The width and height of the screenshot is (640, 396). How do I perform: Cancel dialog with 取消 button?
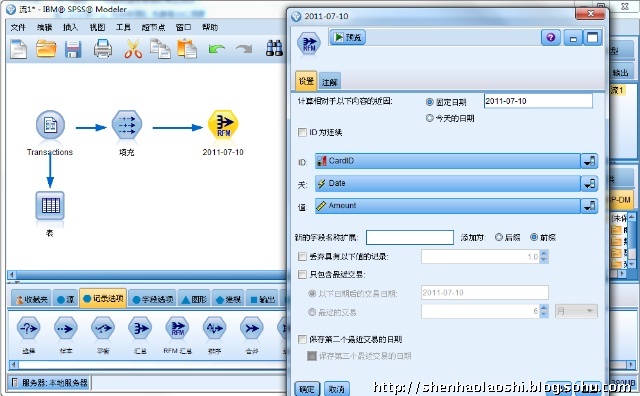point(337,389)
